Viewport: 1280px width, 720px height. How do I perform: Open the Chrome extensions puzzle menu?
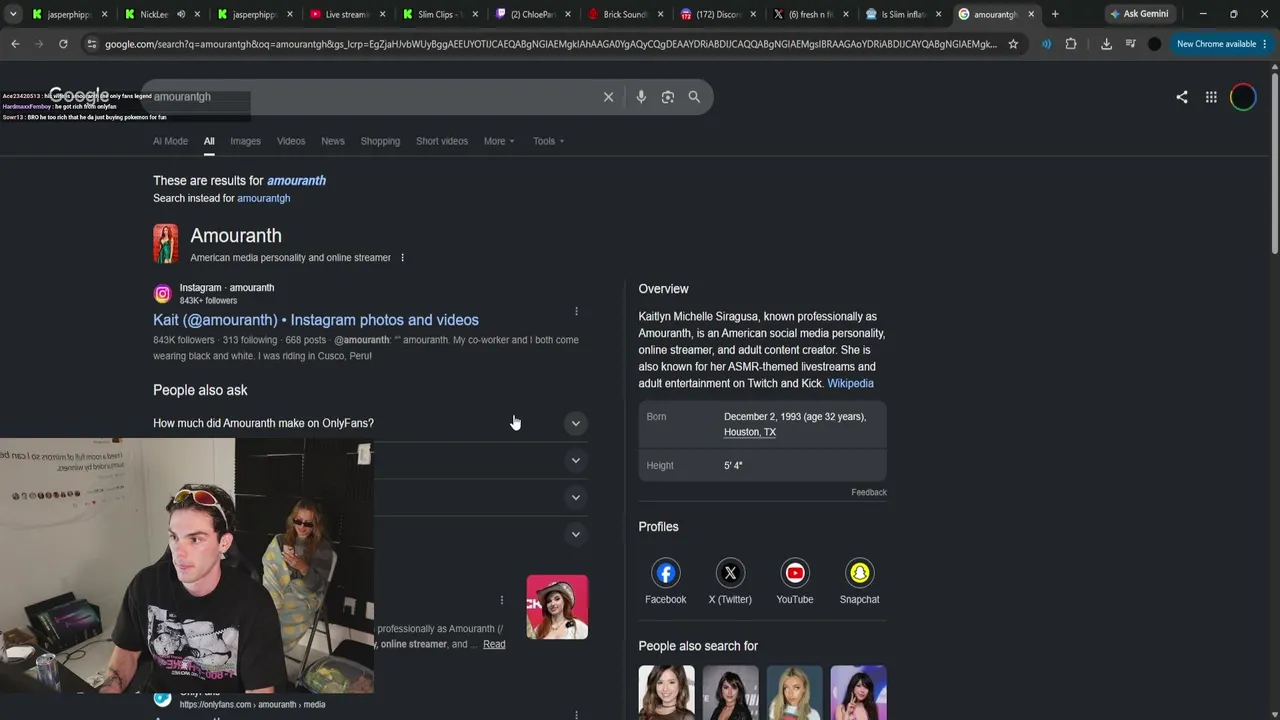tap(1071, 44)
